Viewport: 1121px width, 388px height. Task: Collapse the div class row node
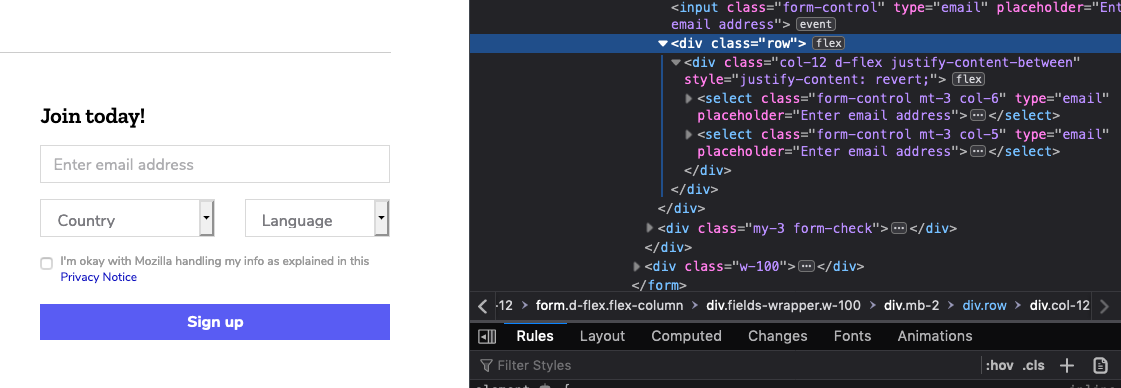[663, 44]
